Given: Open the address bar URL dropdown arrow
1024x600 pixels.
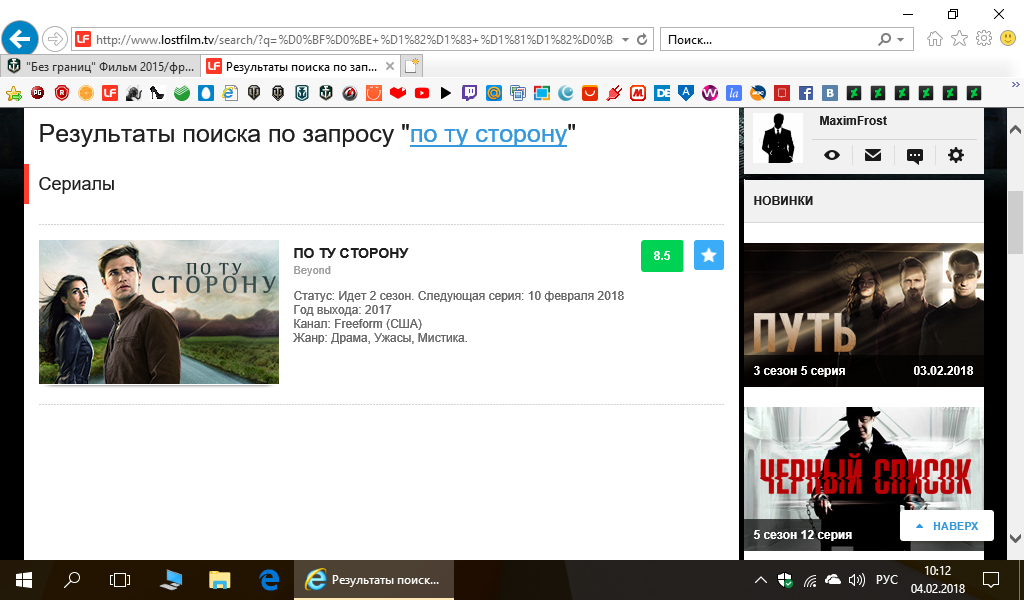Looking at the screenshot, I should coord(625,39).
